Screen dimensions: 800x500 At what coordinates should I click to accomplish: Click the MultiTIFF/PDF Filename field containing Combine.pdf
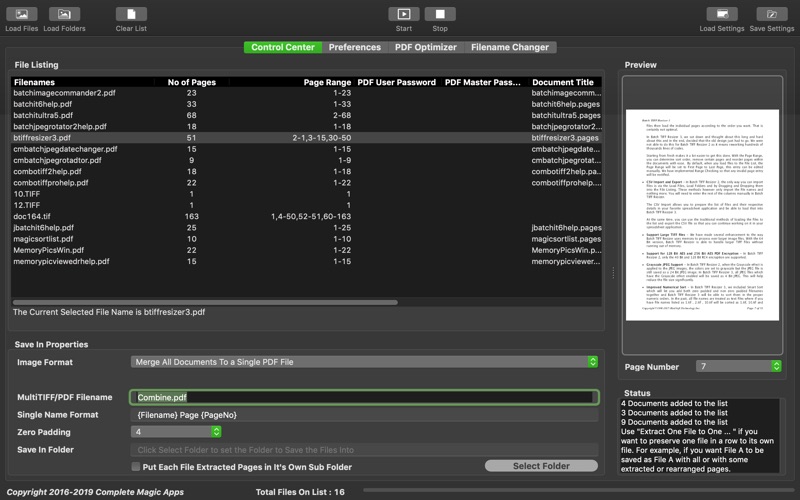point(364,397)
